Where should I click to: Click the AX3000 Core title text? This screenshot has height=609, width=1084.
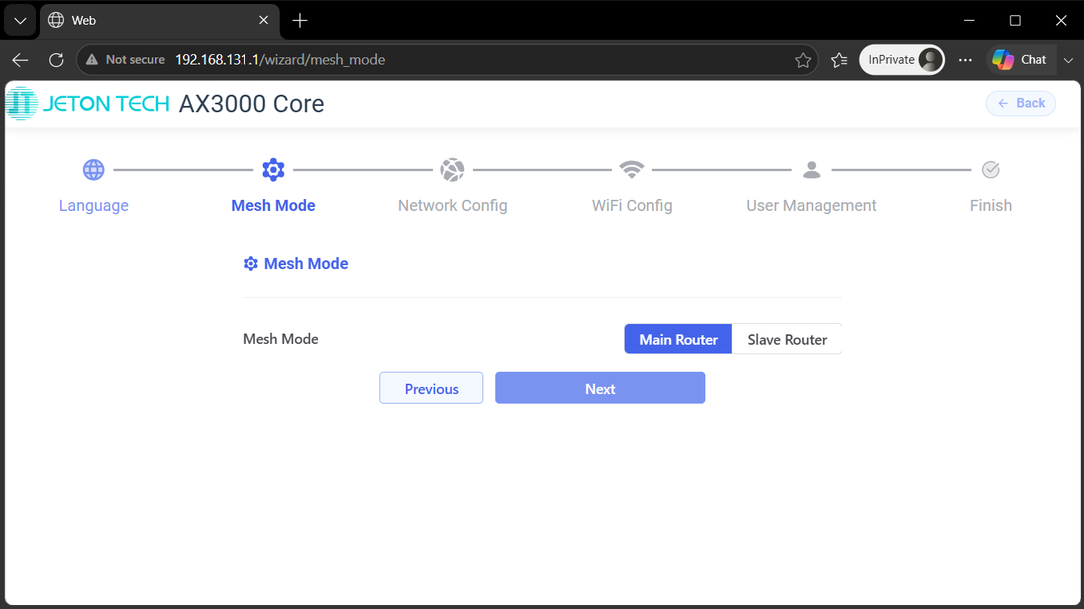[252, 104]
